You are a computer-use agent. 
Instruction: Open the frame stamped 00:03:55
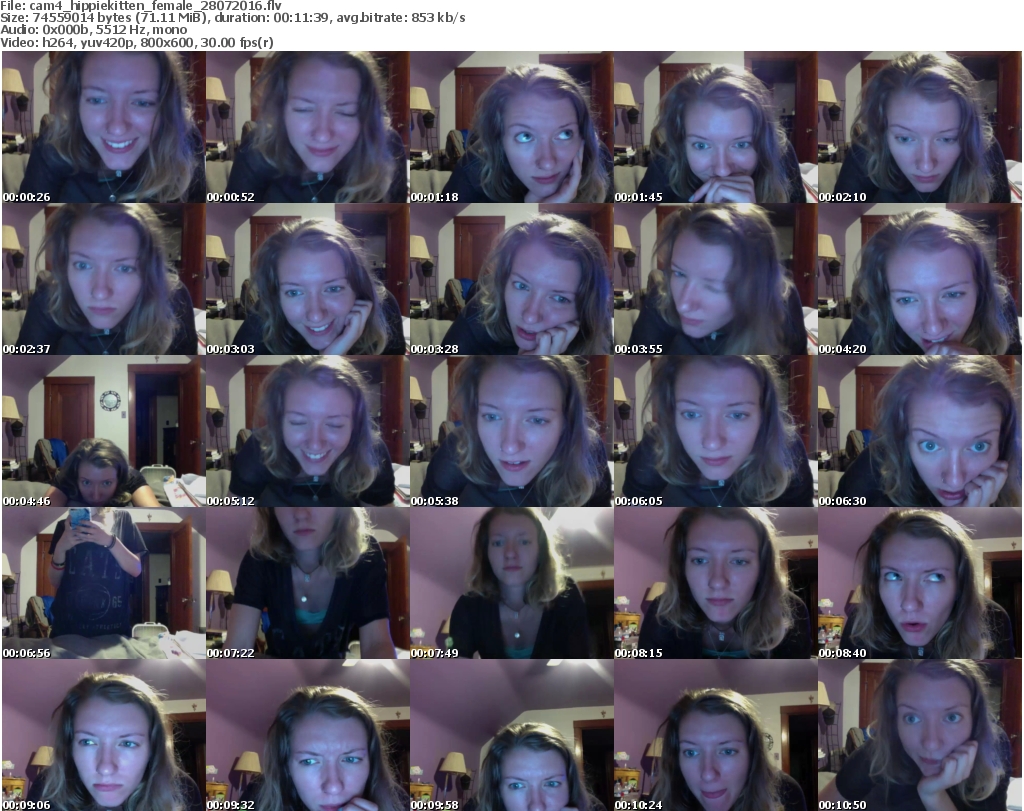tap(716, 279)
